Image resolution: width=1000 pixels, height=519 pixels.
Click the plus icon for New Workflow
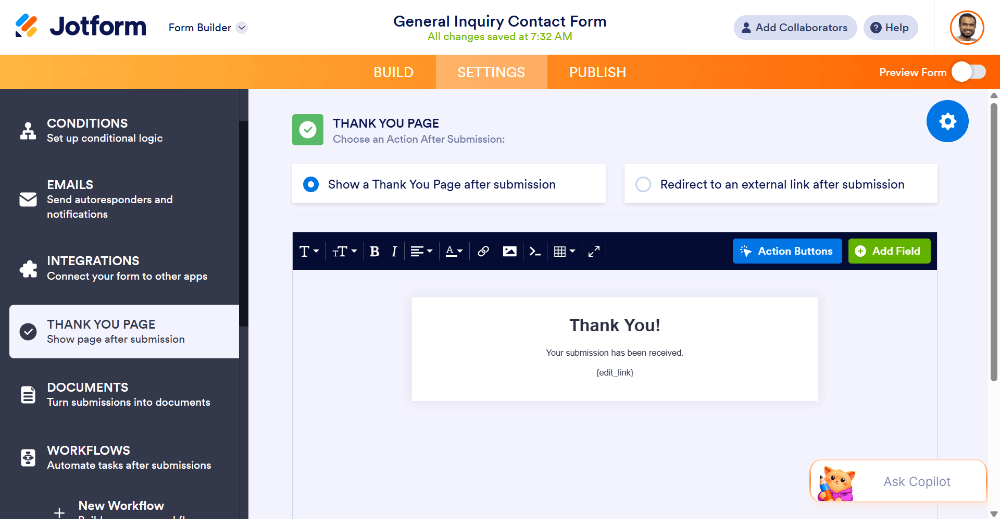tap(59, 512)
